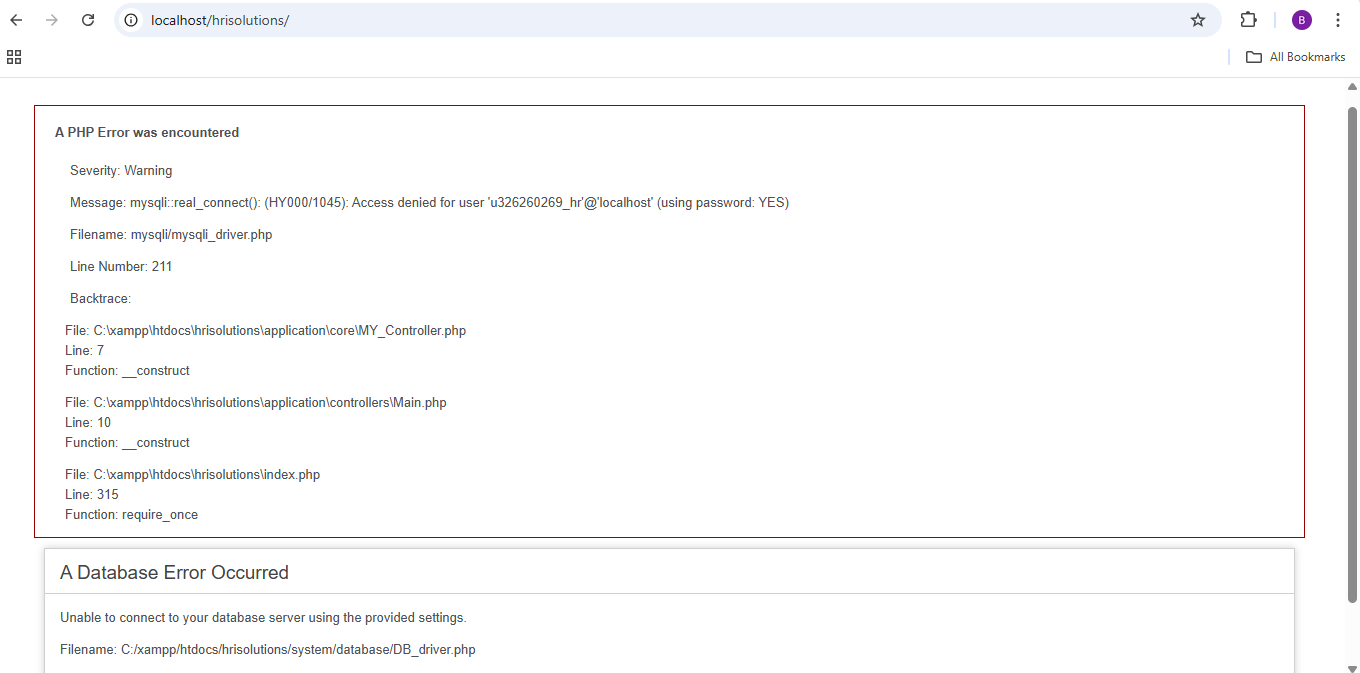Click the browser forward arrow
Viewport: 1360px width, 673px height.
[x=52, y=20]
